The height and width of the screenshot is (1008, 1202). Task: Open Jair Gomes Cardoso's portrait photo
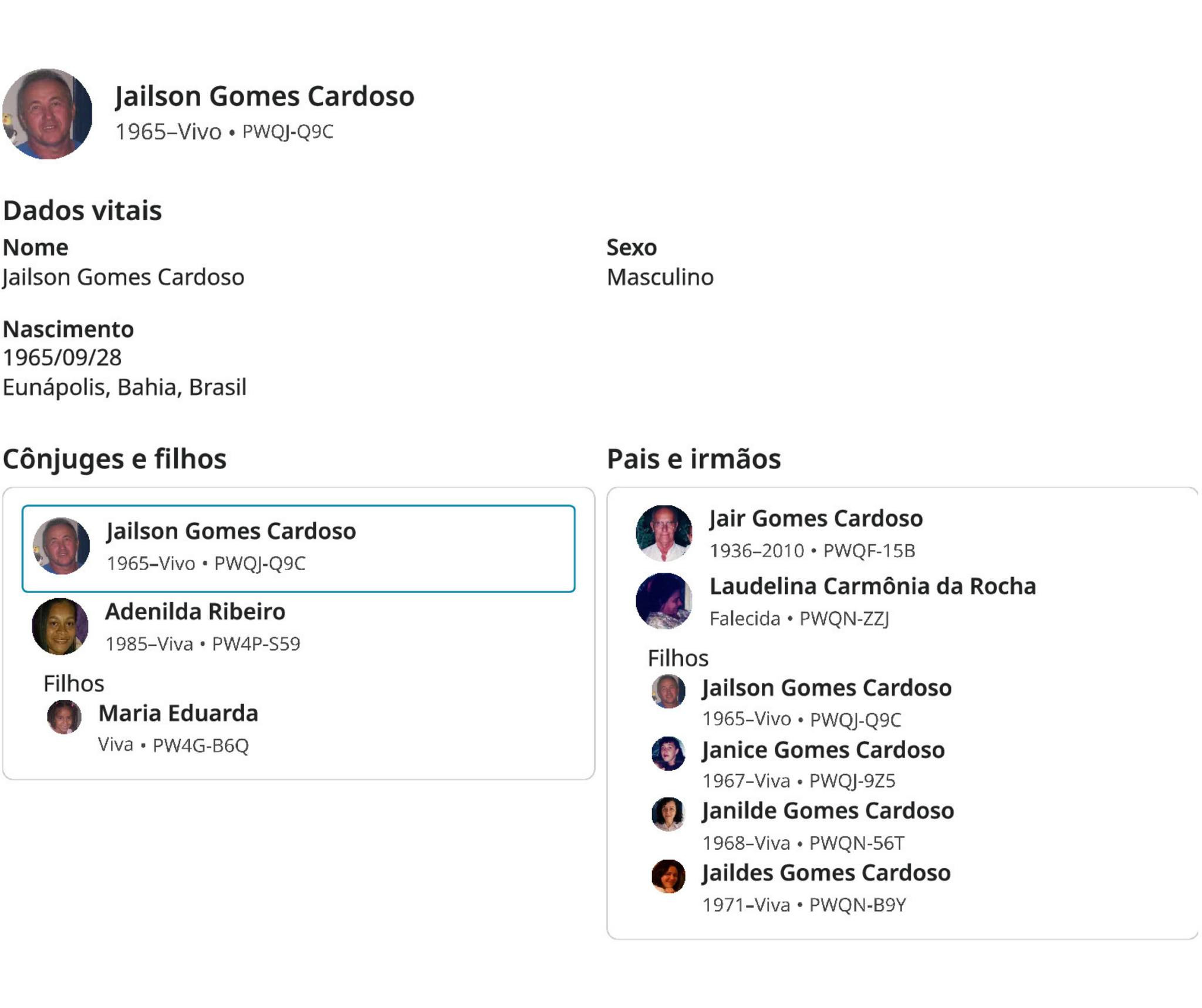pos(664,533)
